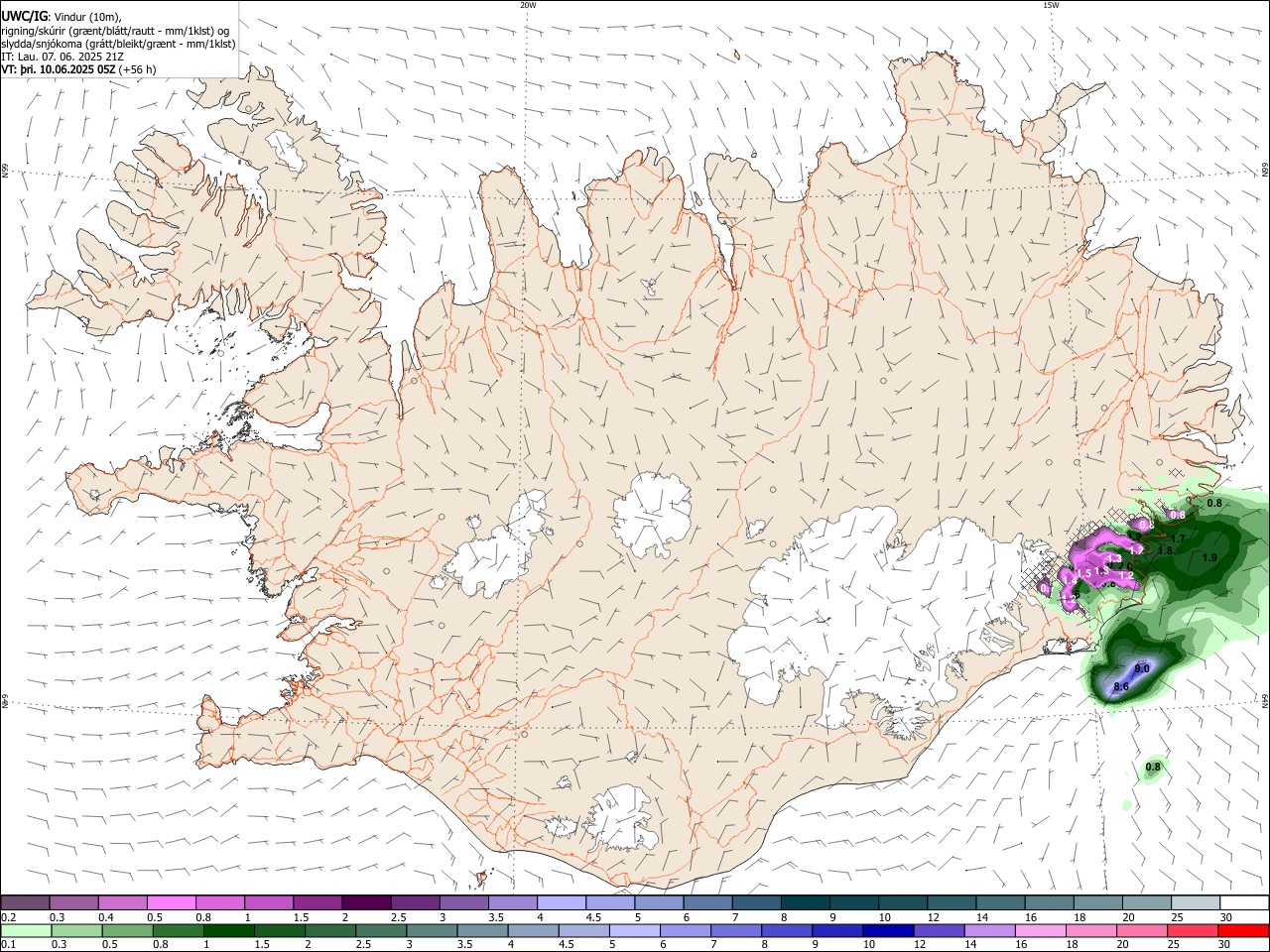Click the navy blue swatch at rain scale 10
The image size is (1270, 952).
pyautogui.click(x=888, y=931)
